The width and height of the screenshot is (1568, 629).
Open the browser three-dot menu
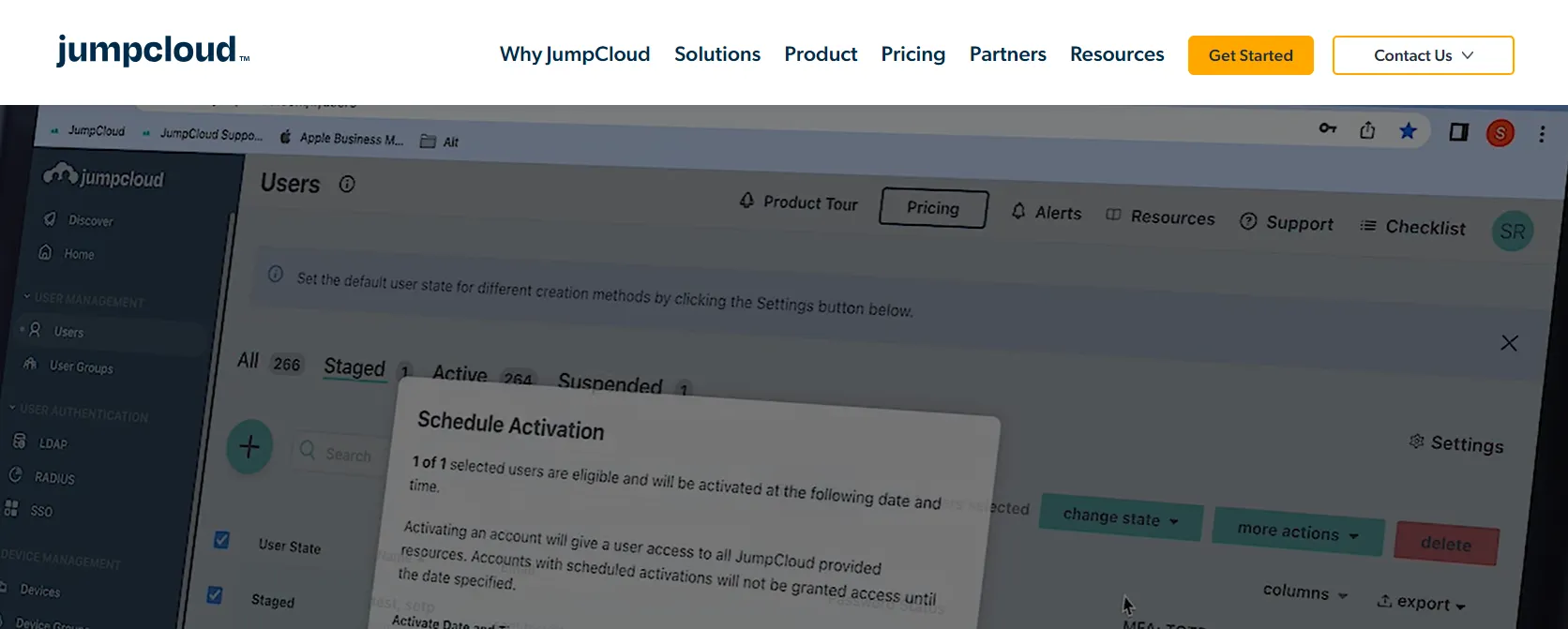point(1542,134)
